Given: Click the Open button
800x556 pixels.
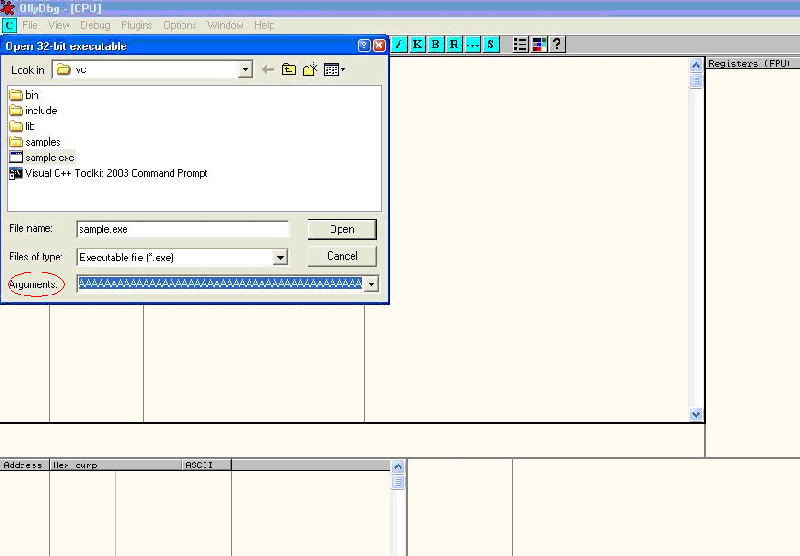Looking at the screenshot, I should pos(342,229).
